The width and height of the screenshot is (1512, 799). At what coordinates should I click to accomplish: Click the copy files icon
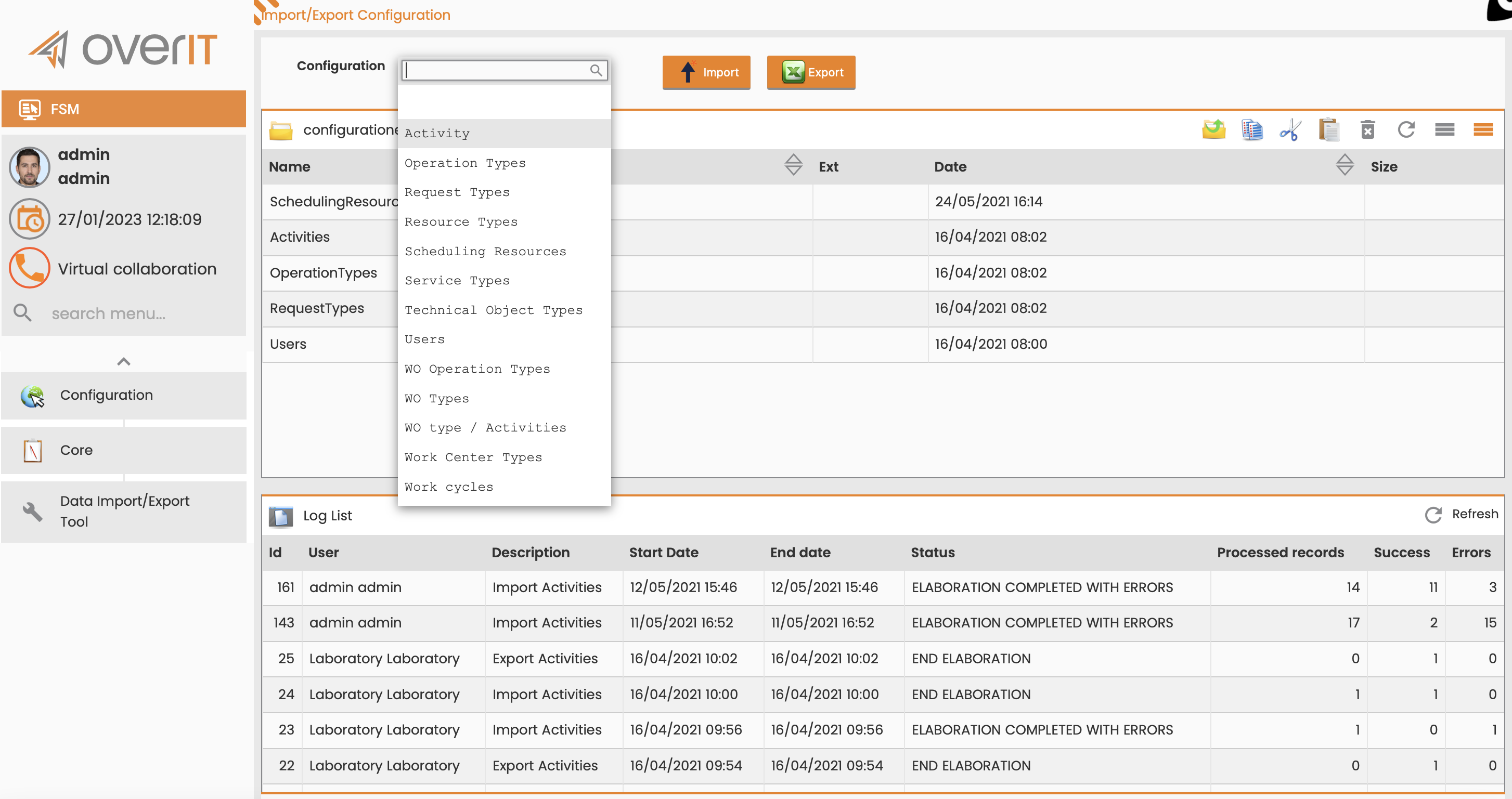point(1251,129)
